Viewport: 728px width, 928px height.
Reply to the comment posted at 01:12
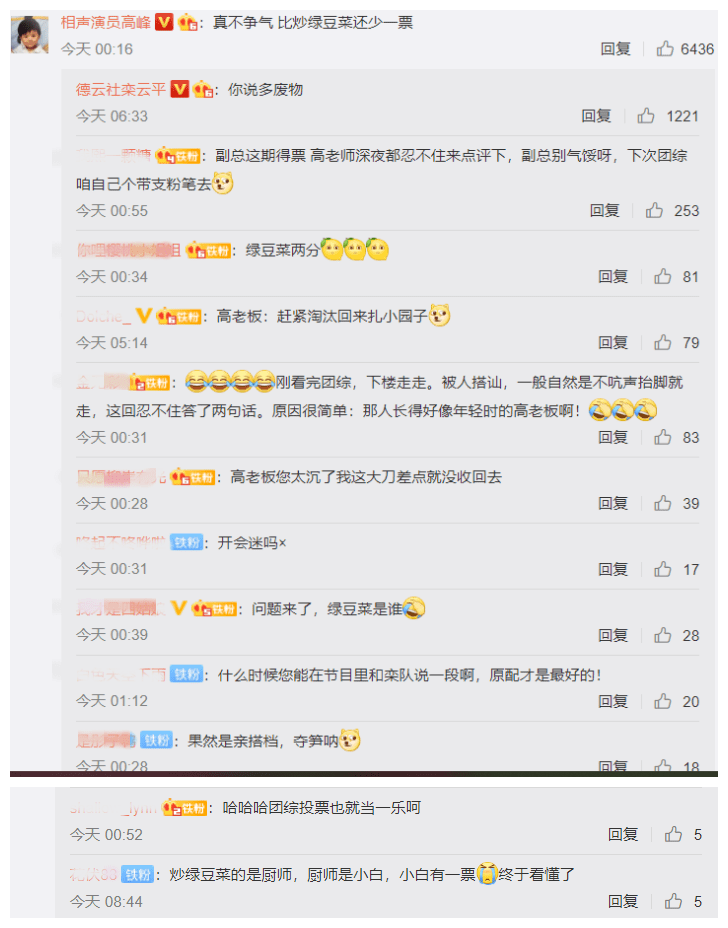pyautogui.click(x=613, y=701)
